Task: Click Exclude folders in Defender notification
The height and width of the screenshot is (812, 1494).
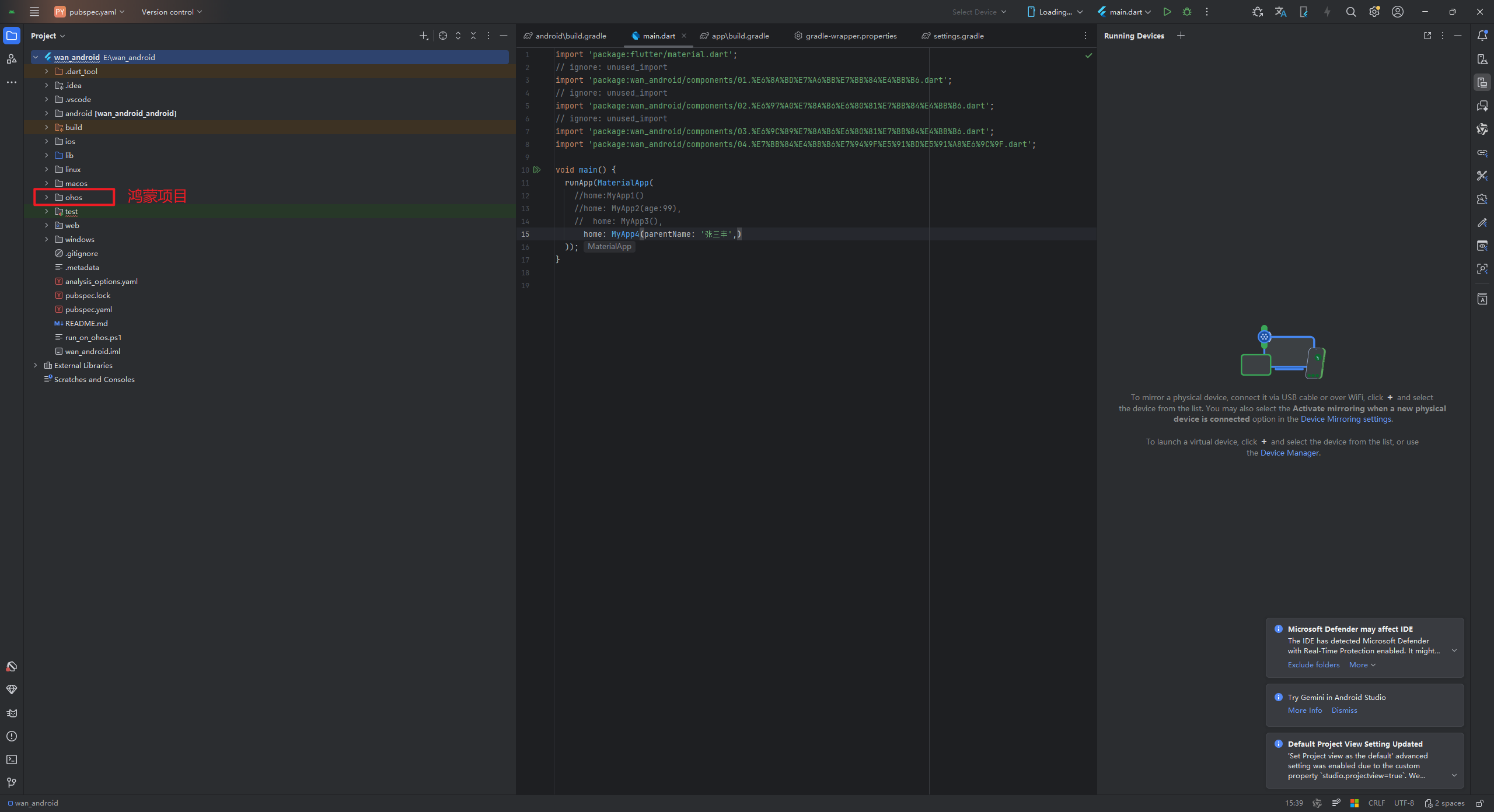Action: [1313, 664]
